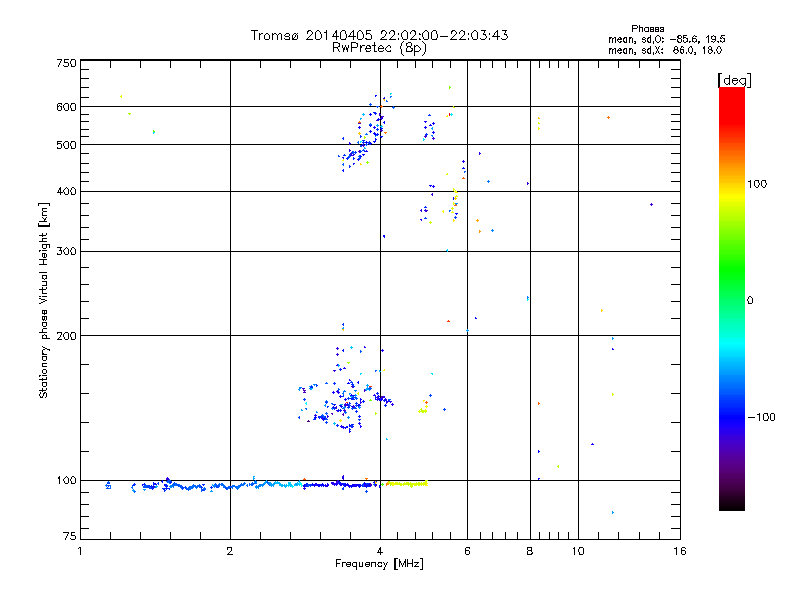Click the yellow-green trace segment near 100 km

click(x=407, y=484)
